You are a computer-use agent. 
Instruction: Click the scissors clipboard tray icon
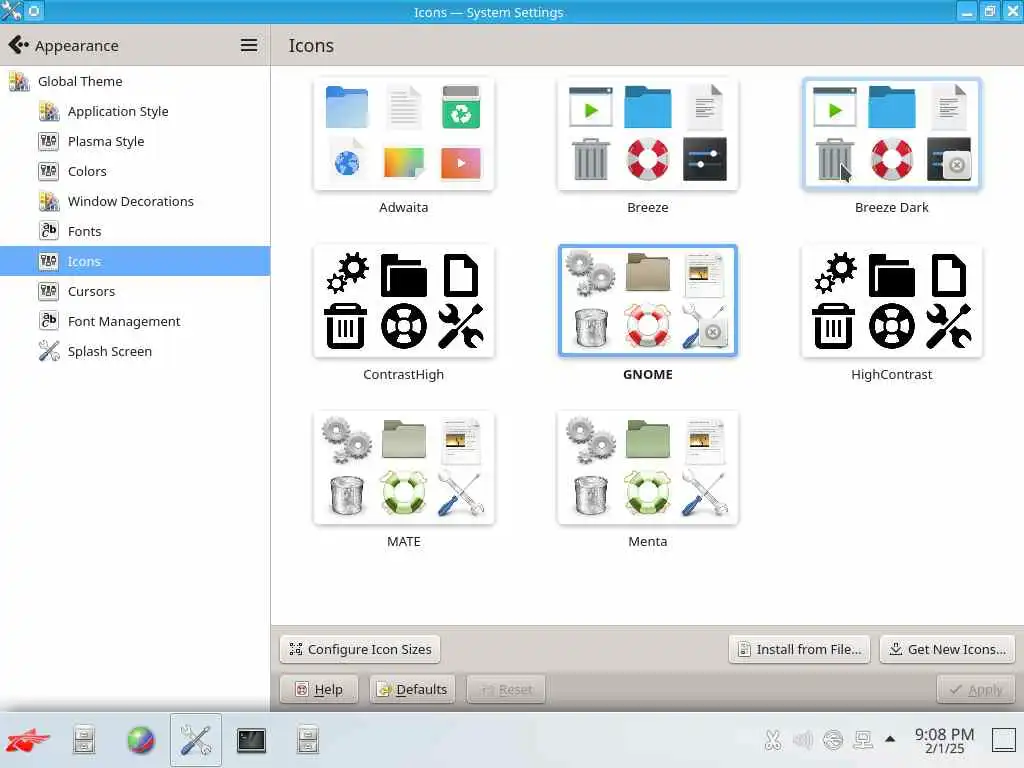773,740
